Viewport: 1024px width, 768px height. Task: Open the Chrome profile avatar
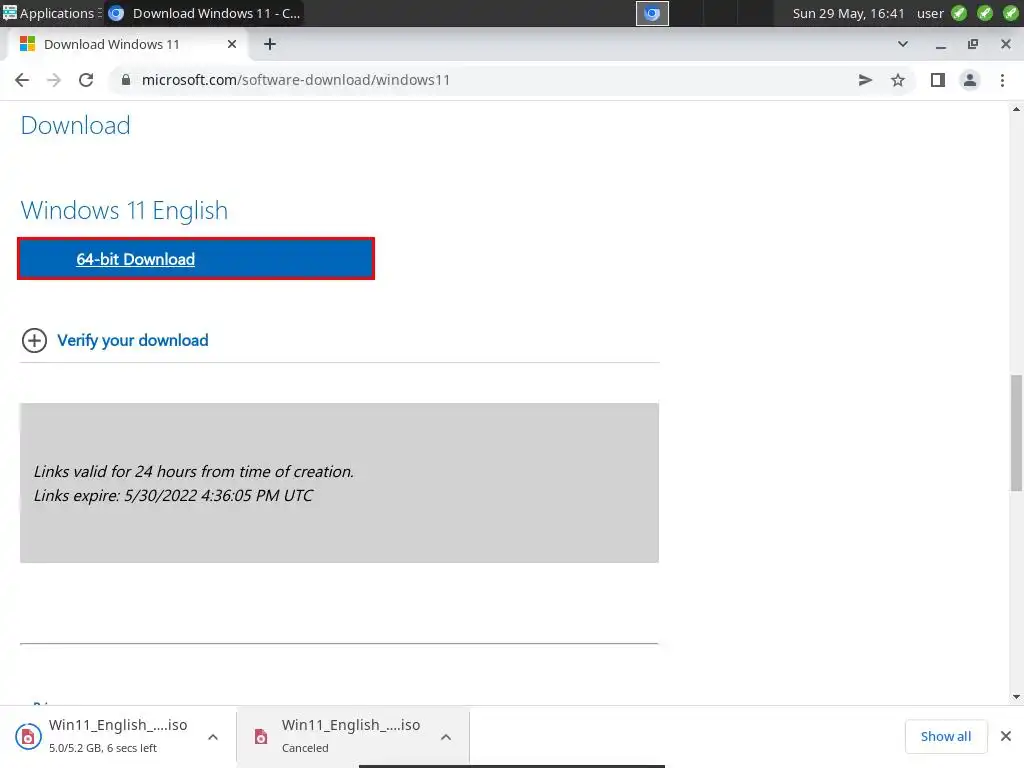pos(970,80)
